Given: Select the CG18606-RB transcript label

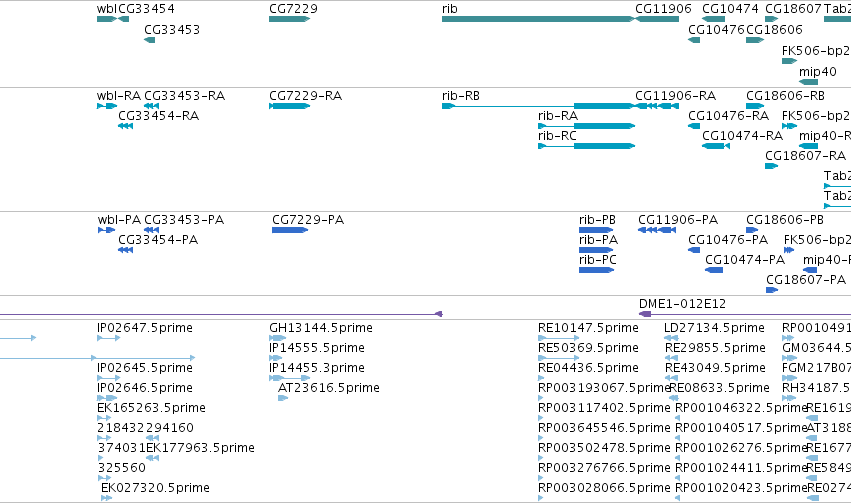Looking at the screenshot, I should [x=785, y=96].
